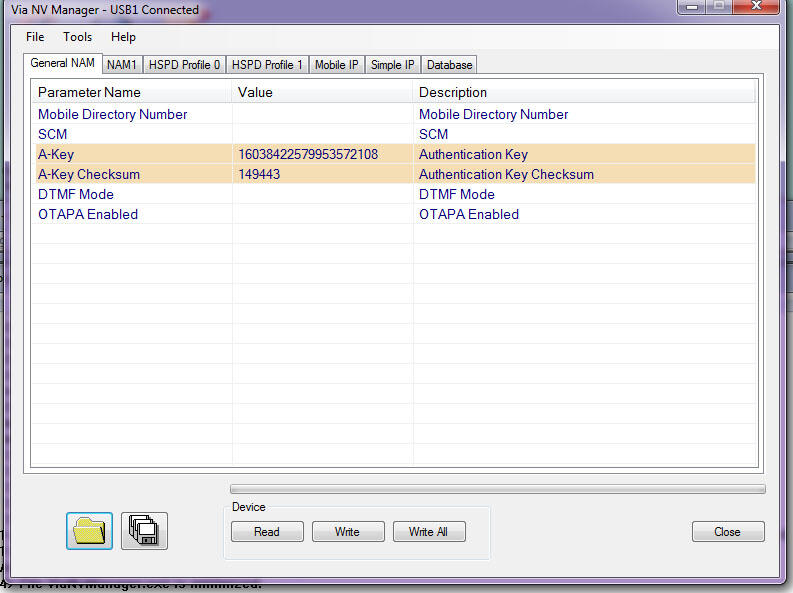The width and height of the screenshot is (793, 593).
Task: Switch to the Database tab
Action: (x=449, y=65)
